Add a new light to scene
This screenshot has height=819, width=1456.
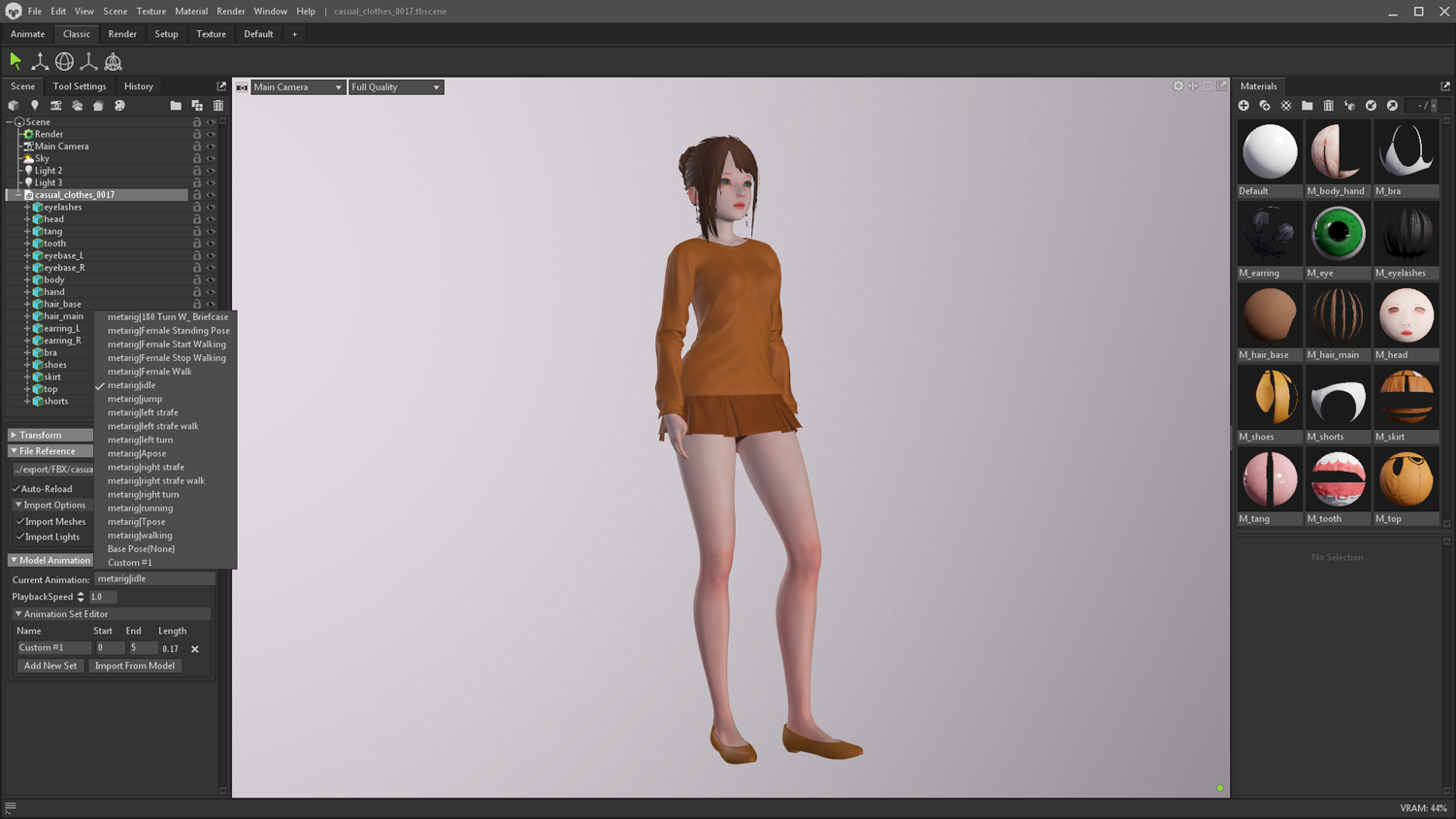[35, 106]
